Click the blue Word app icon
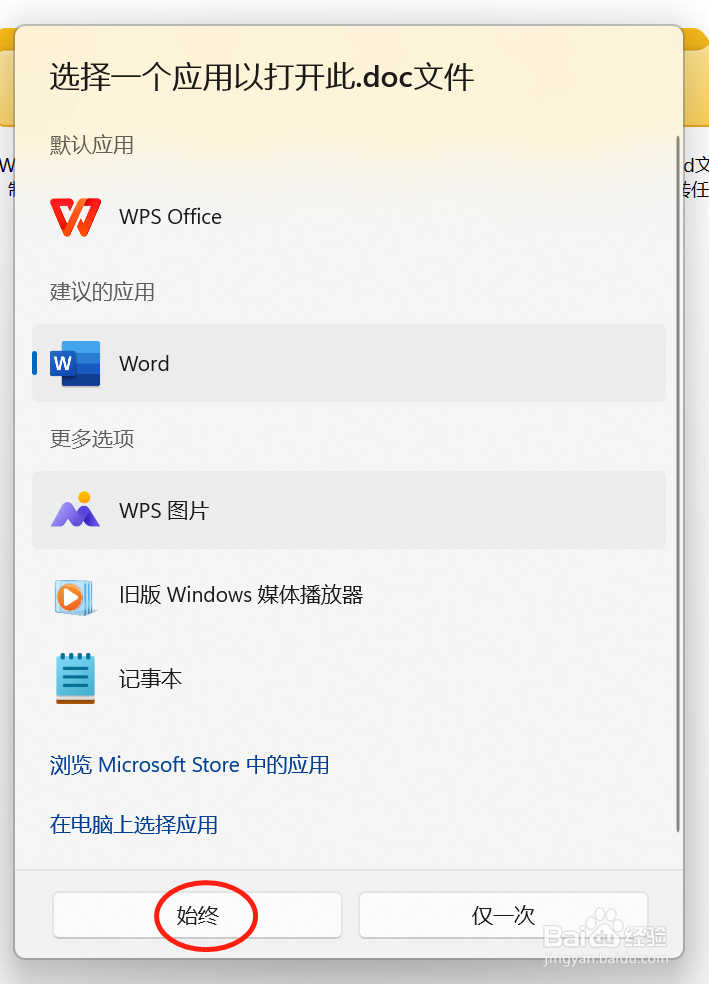Image resolution: width=709 pixels, height=984 pixels. [75, 363]
